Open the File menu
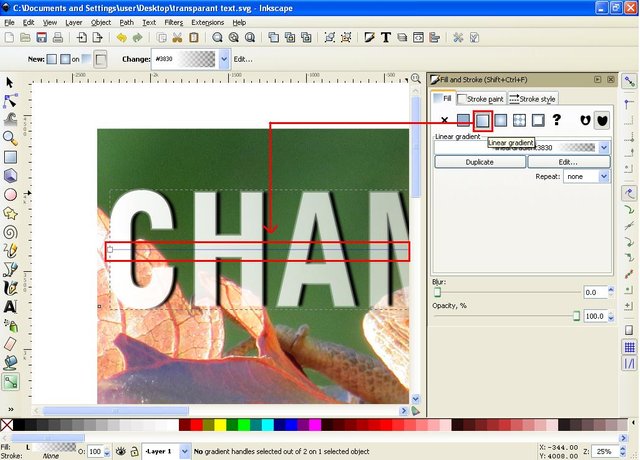This screenshot has width=640, height=460. point(9,22)
